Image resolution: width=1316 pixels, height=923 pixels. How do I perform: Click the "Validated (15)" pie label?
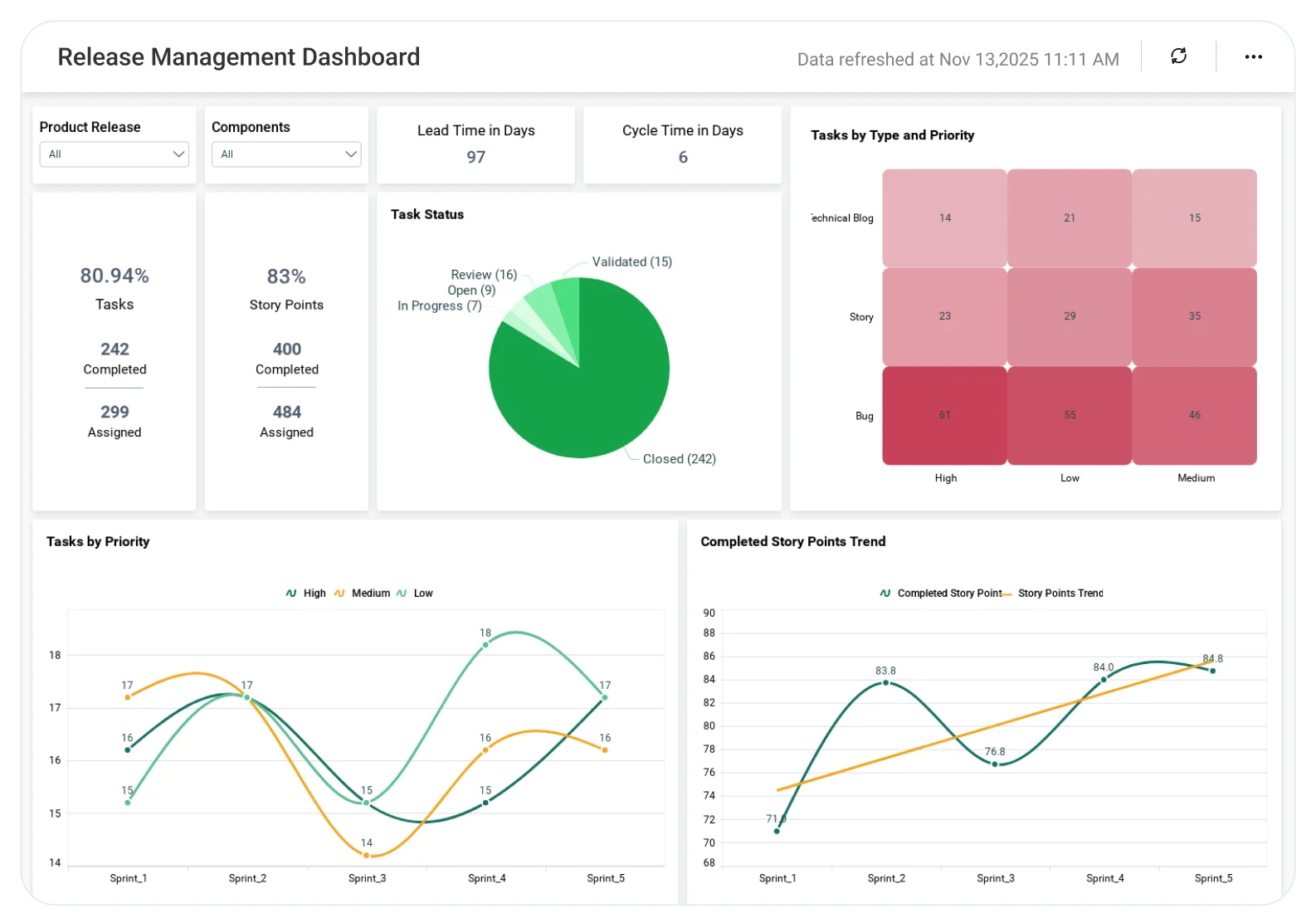coord(631,261)
